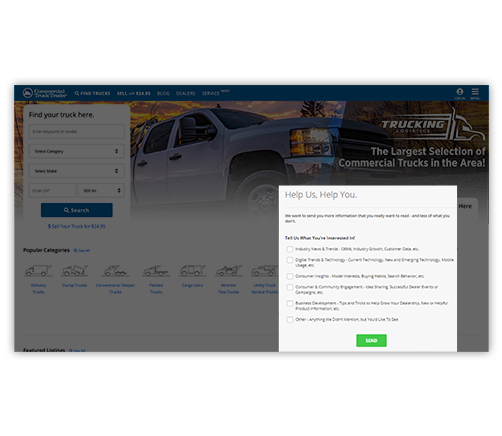Click the keyword or model input field
Viewport: 502px width, 436px height.
(77, 132)
